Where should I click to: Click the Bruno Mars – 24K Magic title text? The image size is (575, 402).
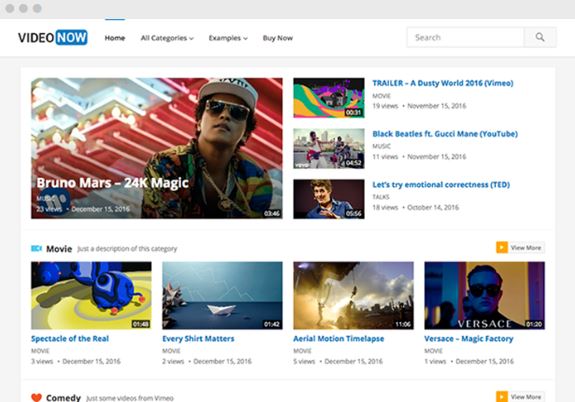click(x=113, y=183)
